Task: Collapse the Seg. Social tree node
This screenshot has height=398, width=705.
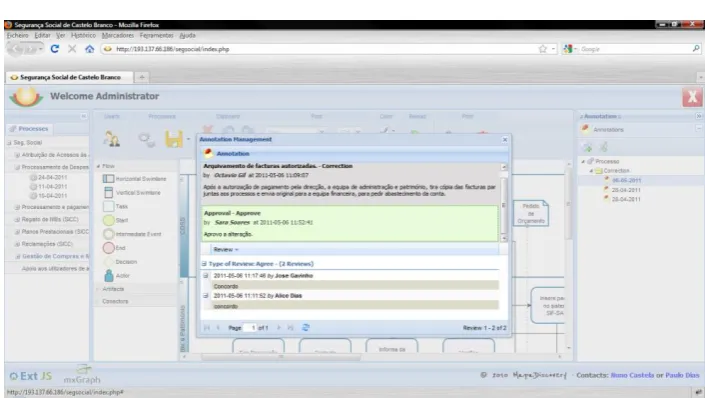Action: [x=9, y=143]
